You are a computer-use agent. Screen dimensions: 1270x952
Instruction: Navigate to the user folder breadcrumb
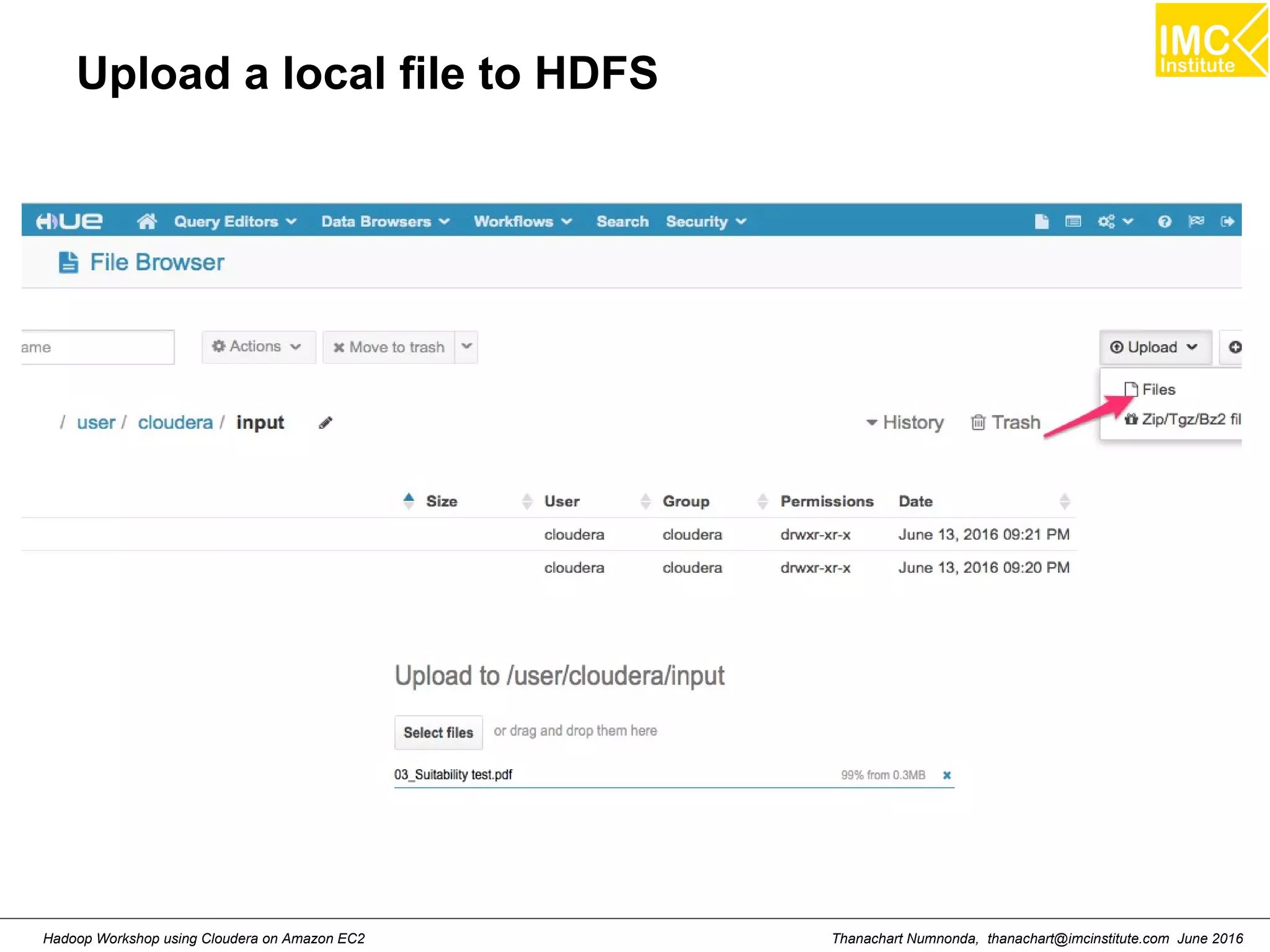[95, 423]
